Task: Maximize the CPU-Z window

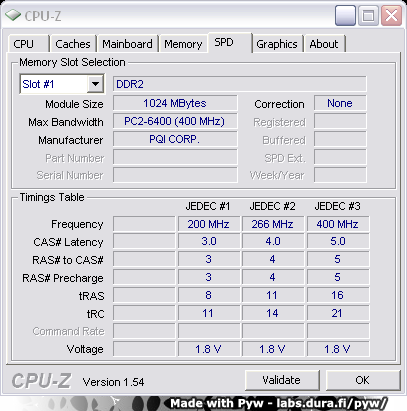Action: [368, 15]
